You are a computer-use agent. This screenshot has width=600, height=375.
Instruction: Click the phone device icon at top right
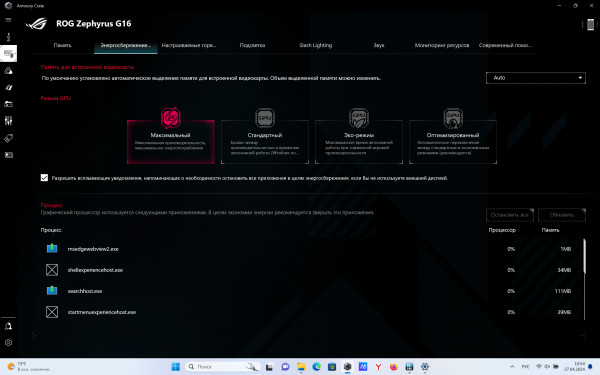(x=590, y=24)
